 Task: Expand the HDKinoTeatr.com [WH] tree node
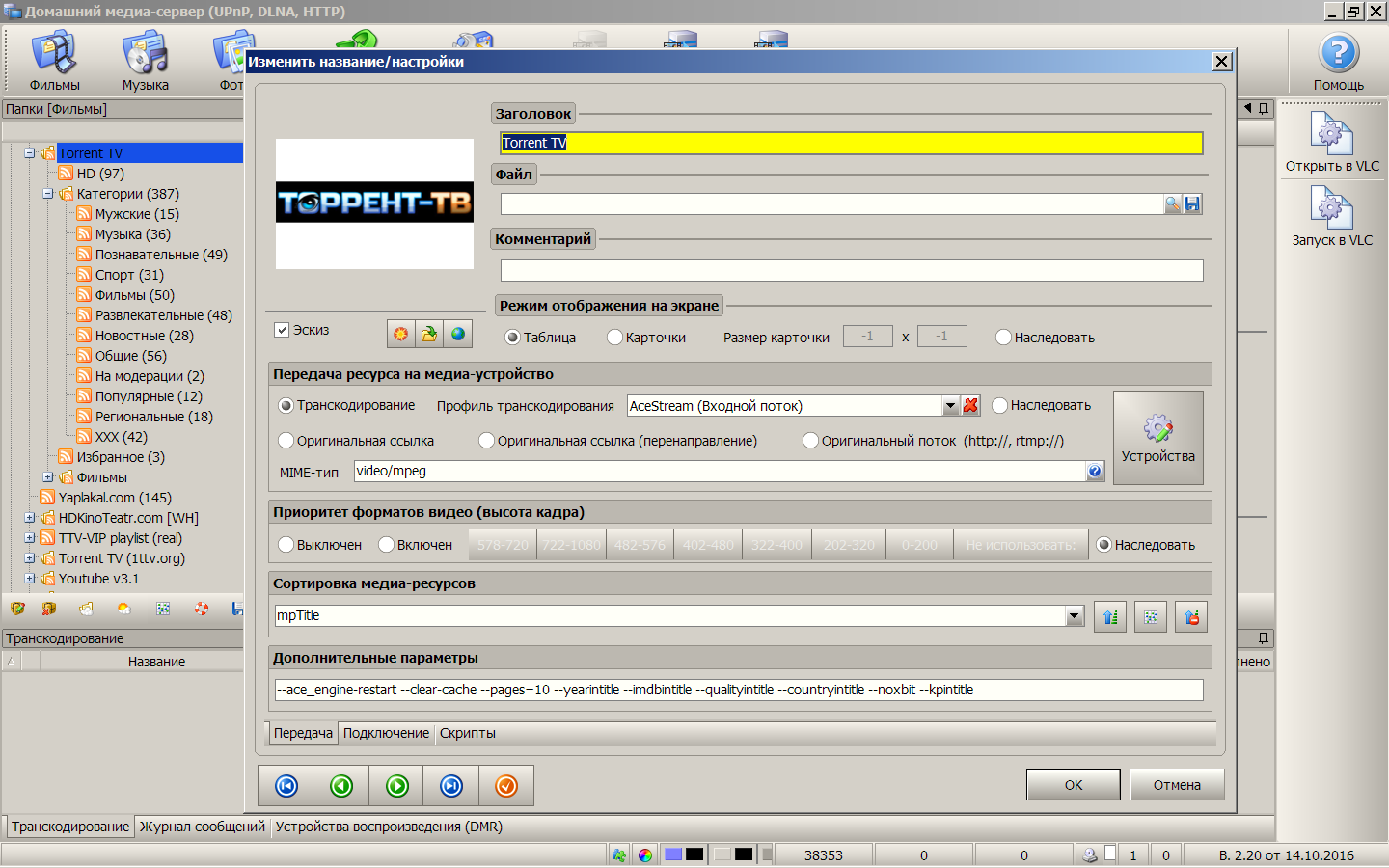pos(29,518)
